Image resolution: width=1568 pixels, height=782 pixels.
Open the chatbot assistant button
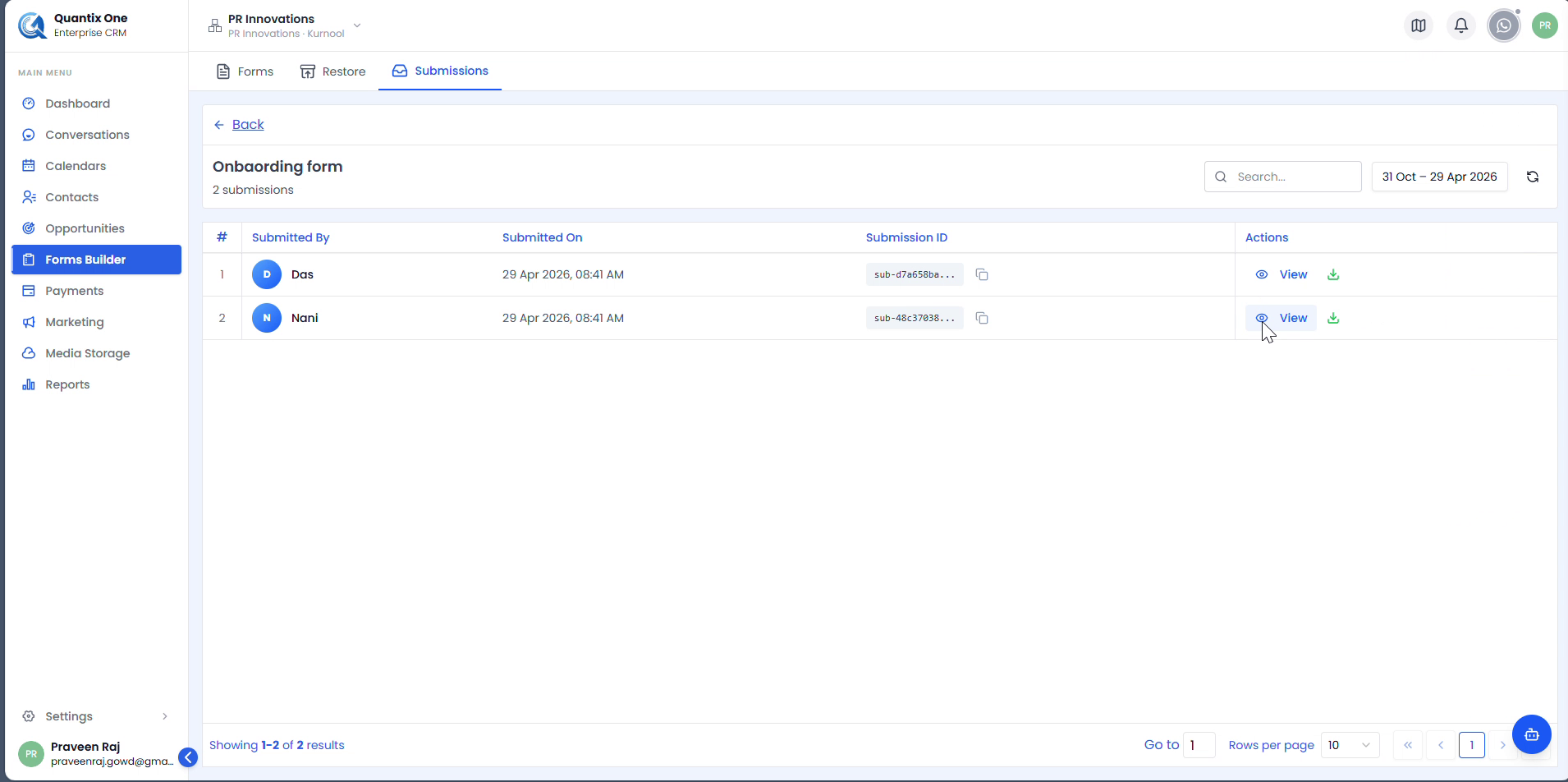click(1532, 734)
